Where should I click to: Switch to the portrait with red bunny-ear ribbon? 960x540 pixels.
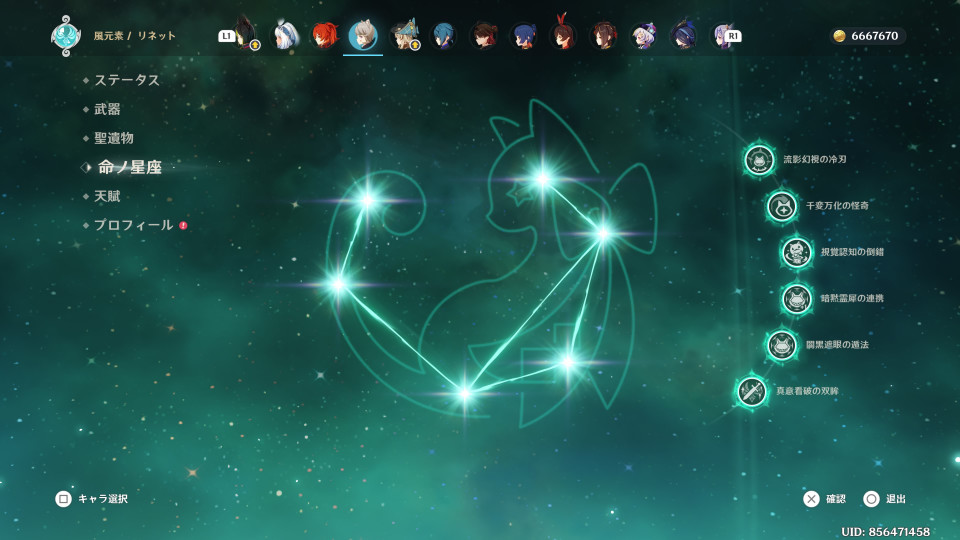tap(563, 34)
